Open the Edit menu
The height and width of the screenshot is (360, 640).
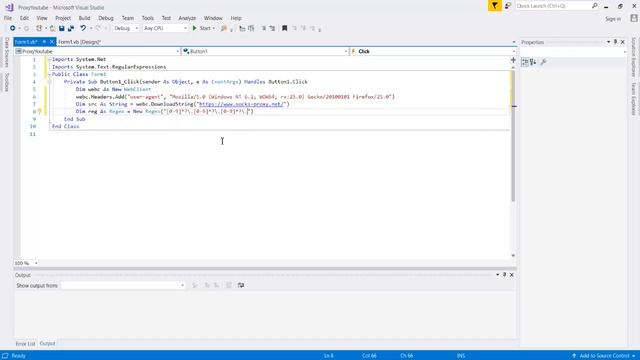coord(24,18)
